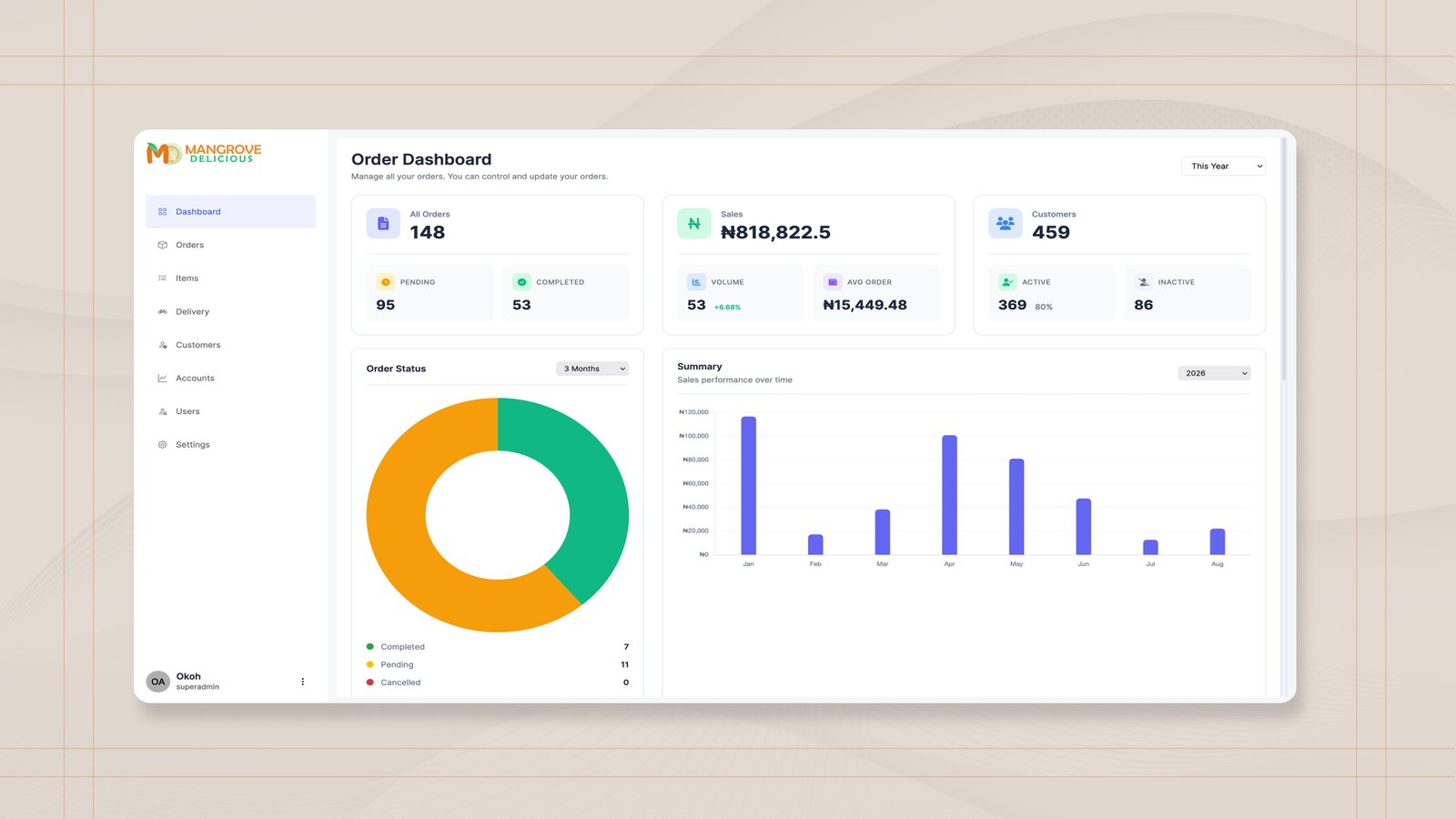Viewport: 1456px width, 819px height.
Task: Click the Settings gear icon in sidebar
Action: point(163,445)
